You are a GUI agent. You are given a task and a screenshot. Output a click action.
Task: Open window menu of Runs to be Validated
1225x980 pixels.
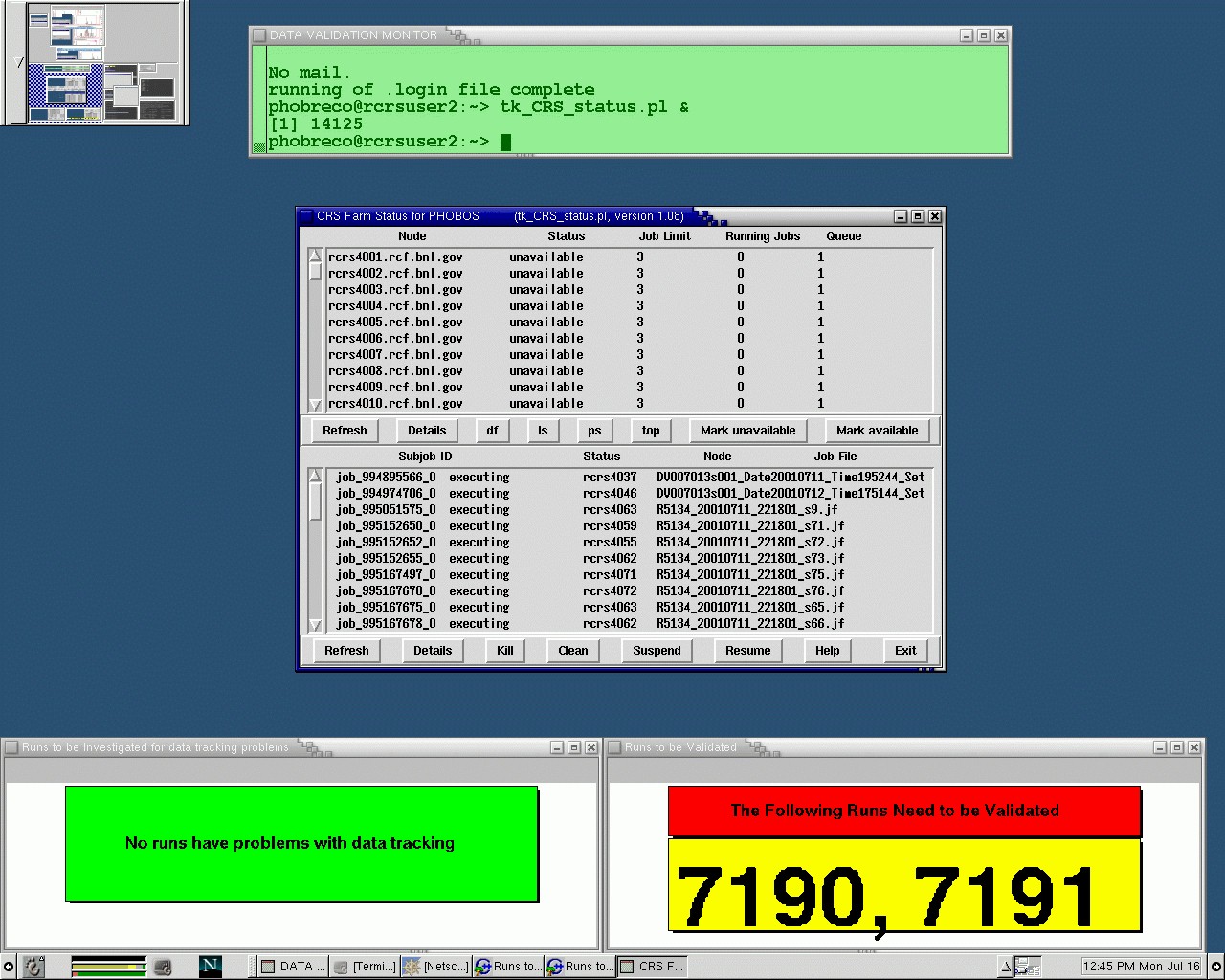click(614, 747)
